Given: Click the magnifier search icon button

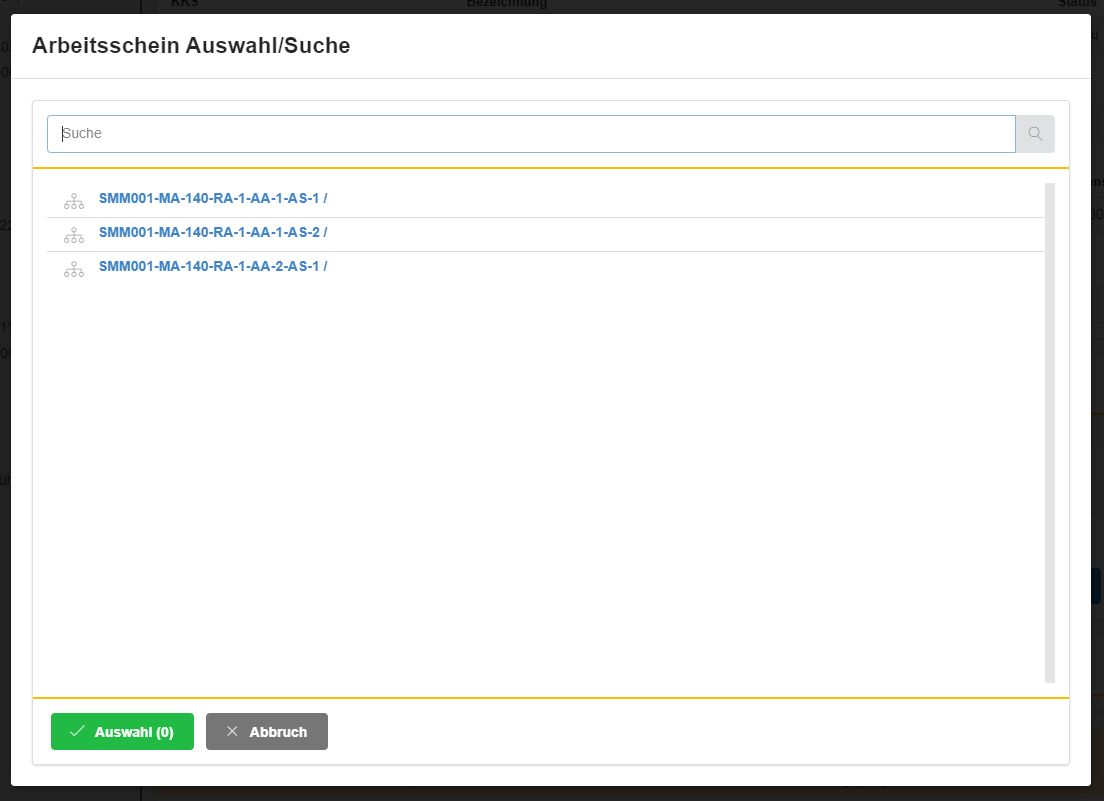Looking at the screenshot, I should [x=1035, y=134].
